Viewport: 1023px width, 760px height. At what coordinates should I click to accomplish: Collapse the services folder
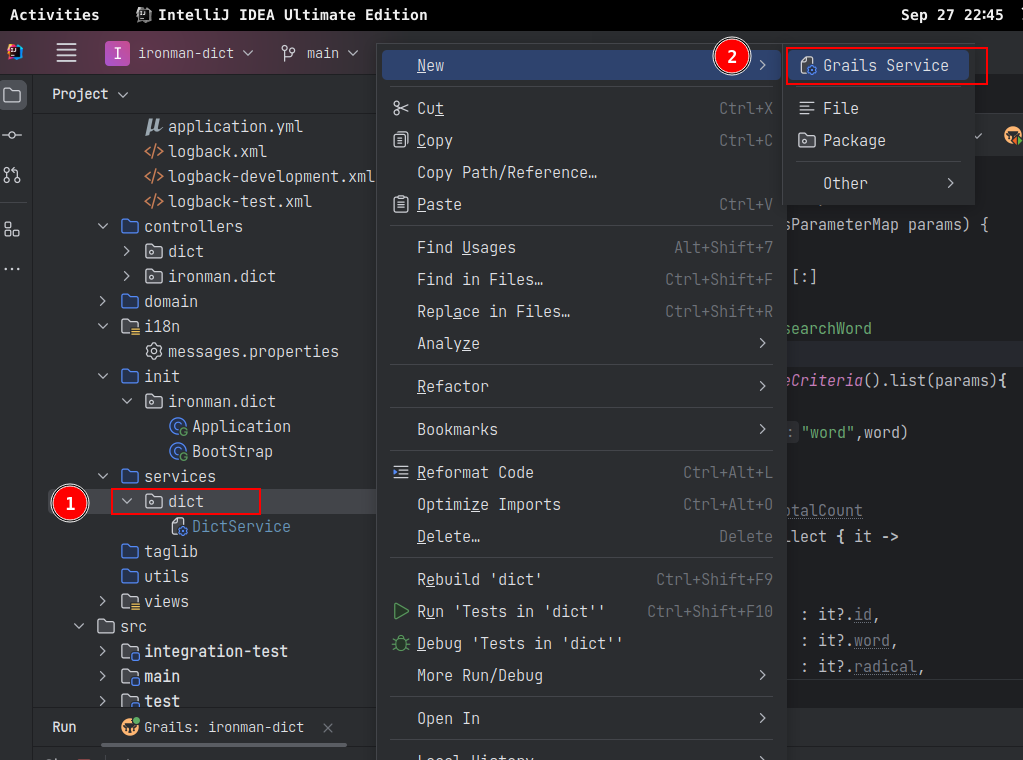click(x=103, y=476)
